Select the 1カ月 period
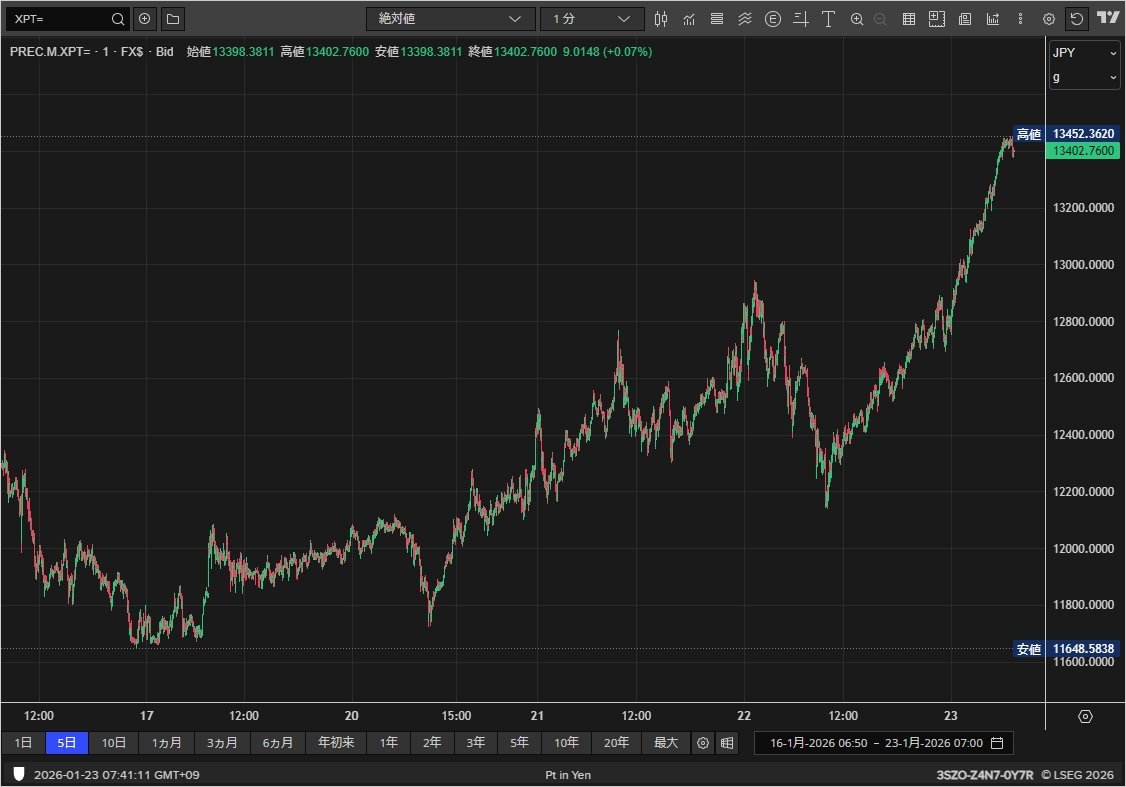Screen dimensions: 1126x787 [x=167, y=742]
